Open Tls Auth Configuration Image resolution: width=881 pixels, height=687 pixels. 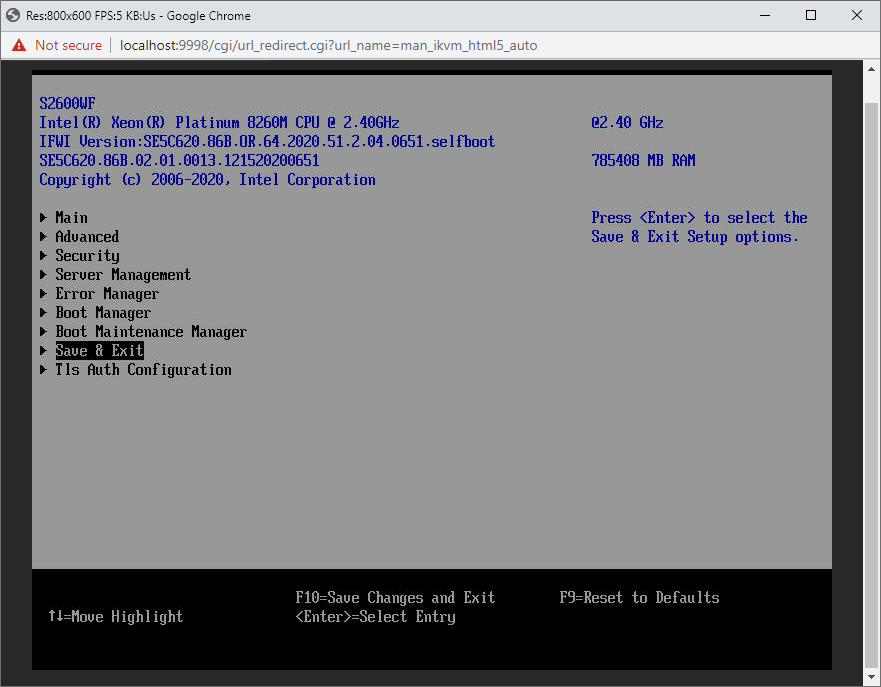point(143,370)
